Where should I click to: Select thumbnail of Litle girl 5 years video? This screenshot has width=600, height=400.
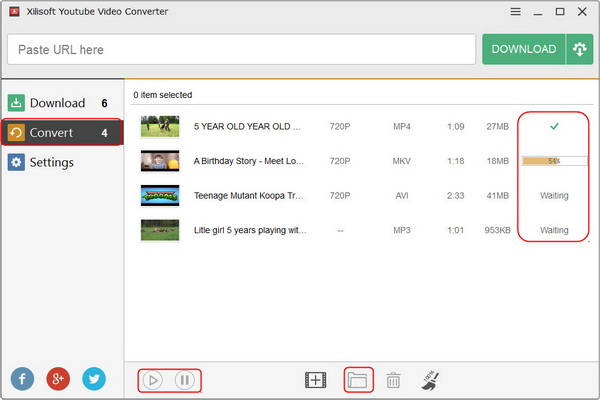[160, 230]
